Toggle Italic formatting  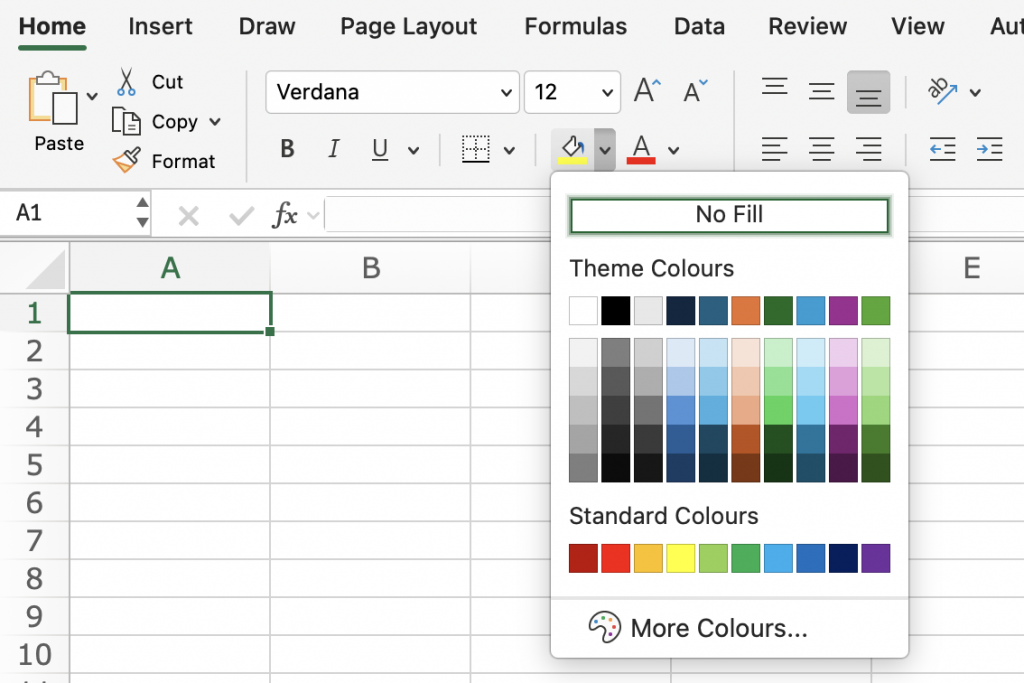(x=334, y=150)
